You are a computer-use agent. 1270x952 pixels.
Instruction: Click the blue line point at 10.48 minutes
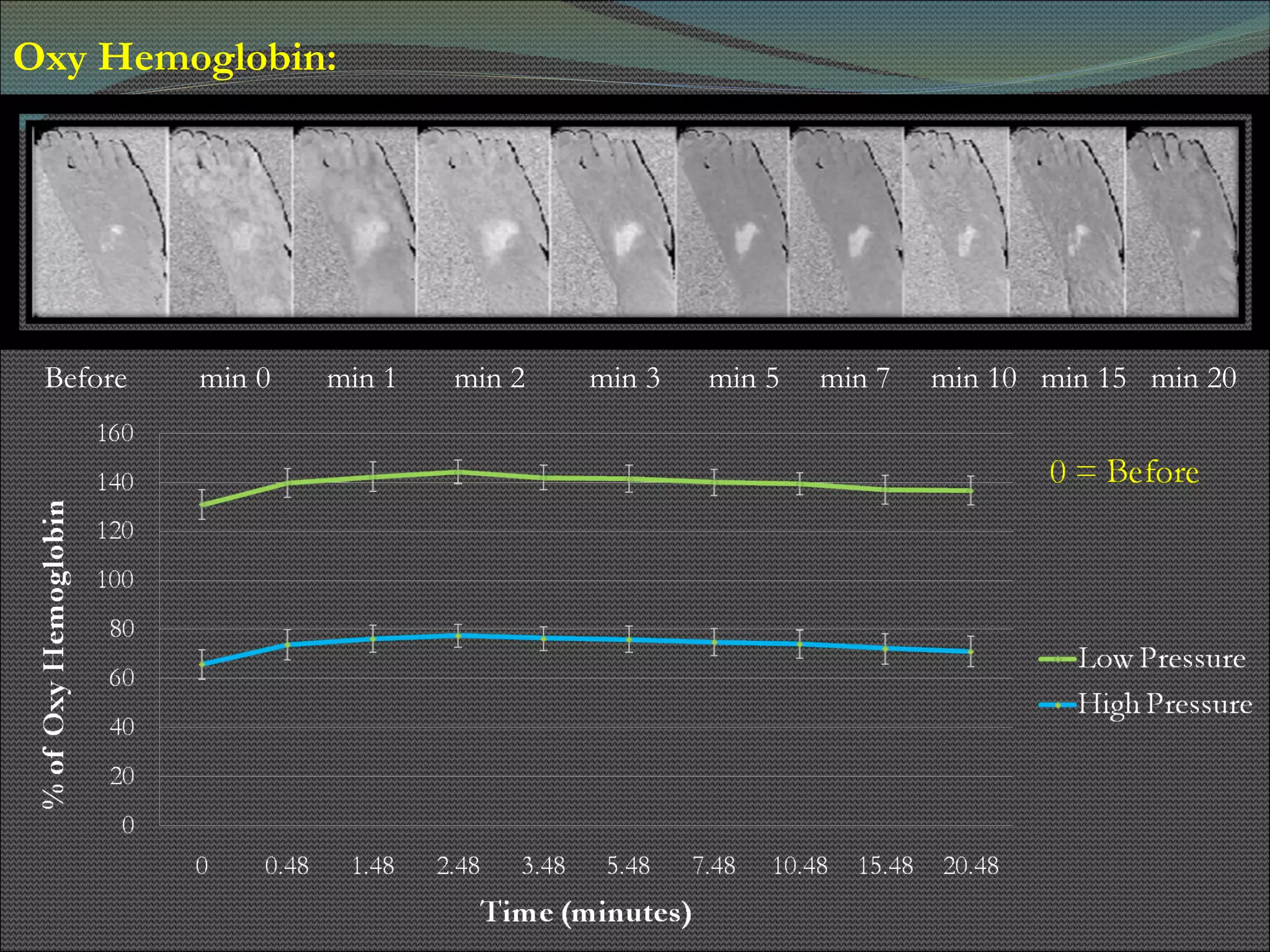[x=800, y=645]
